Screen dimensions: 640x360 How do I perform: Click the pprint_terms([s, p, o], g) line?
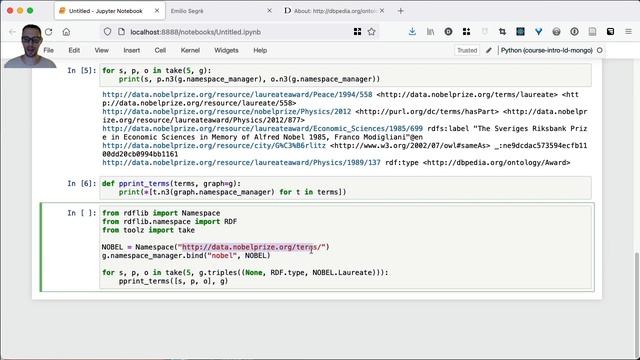(x=173, y=281)
